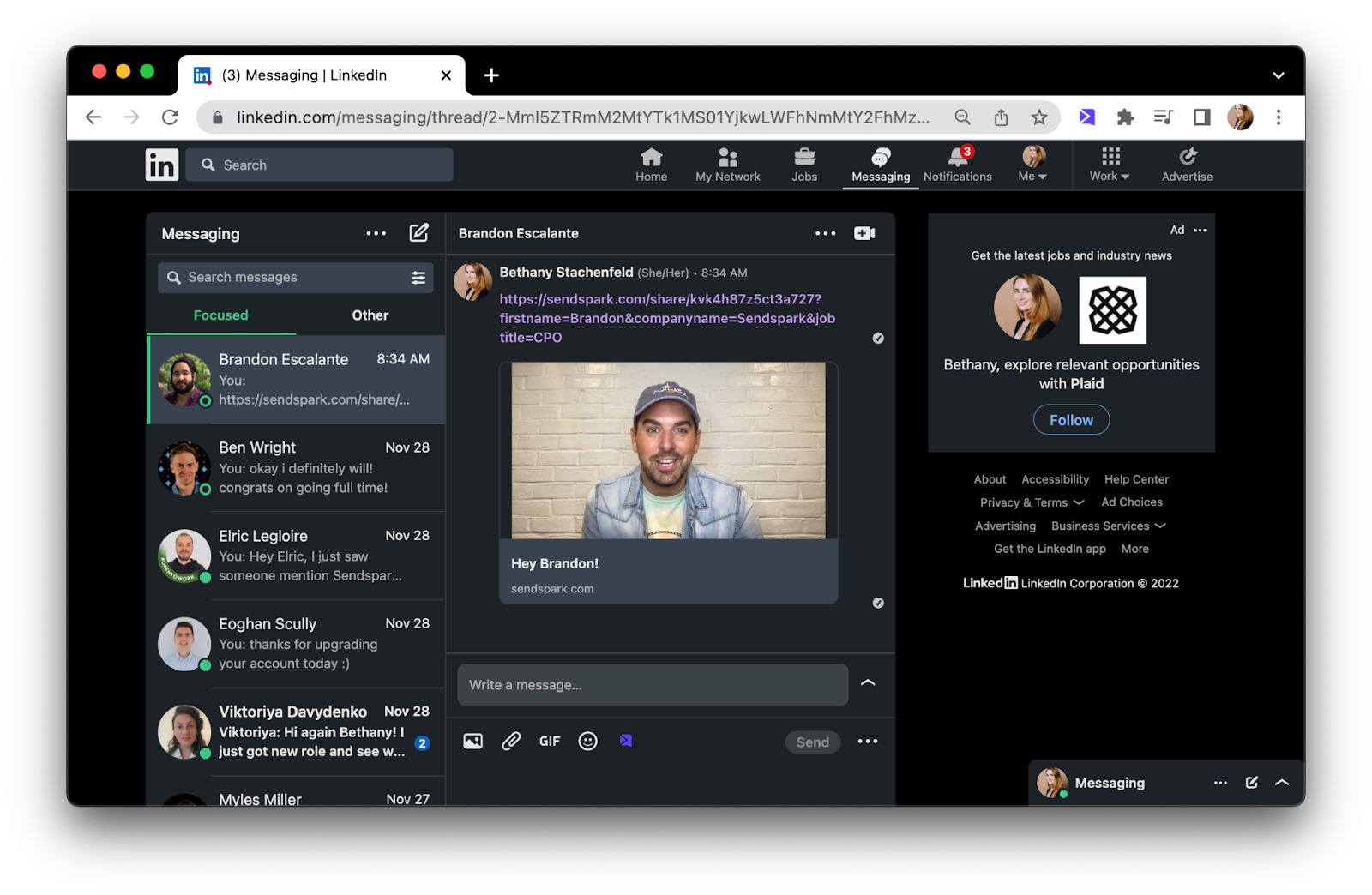Screen dimensions: 1372x895
Task: Open message filter settings icon
Action: [x=418, y=278]
